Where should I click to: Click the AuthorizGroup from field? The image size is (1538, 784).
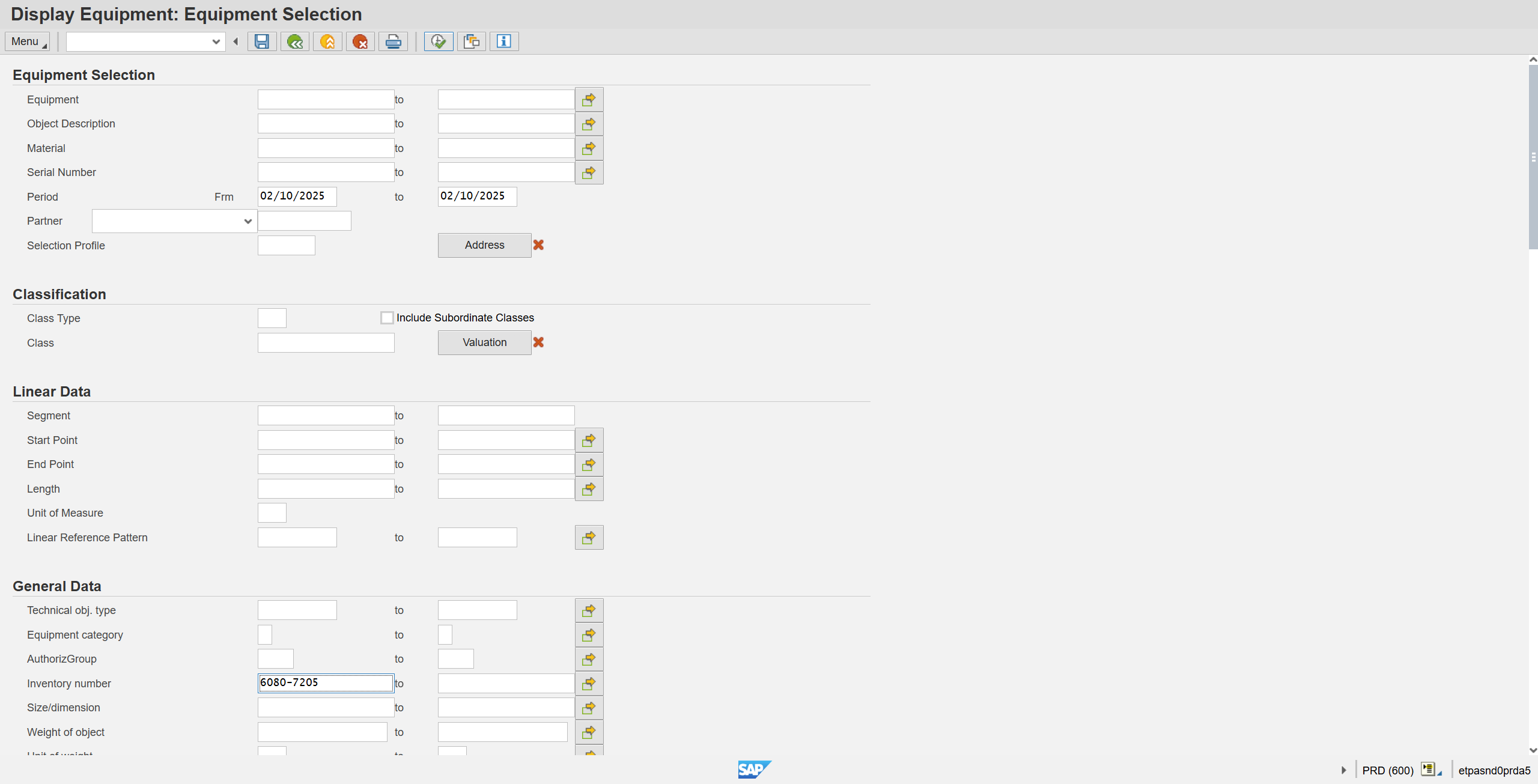[276, 659]
